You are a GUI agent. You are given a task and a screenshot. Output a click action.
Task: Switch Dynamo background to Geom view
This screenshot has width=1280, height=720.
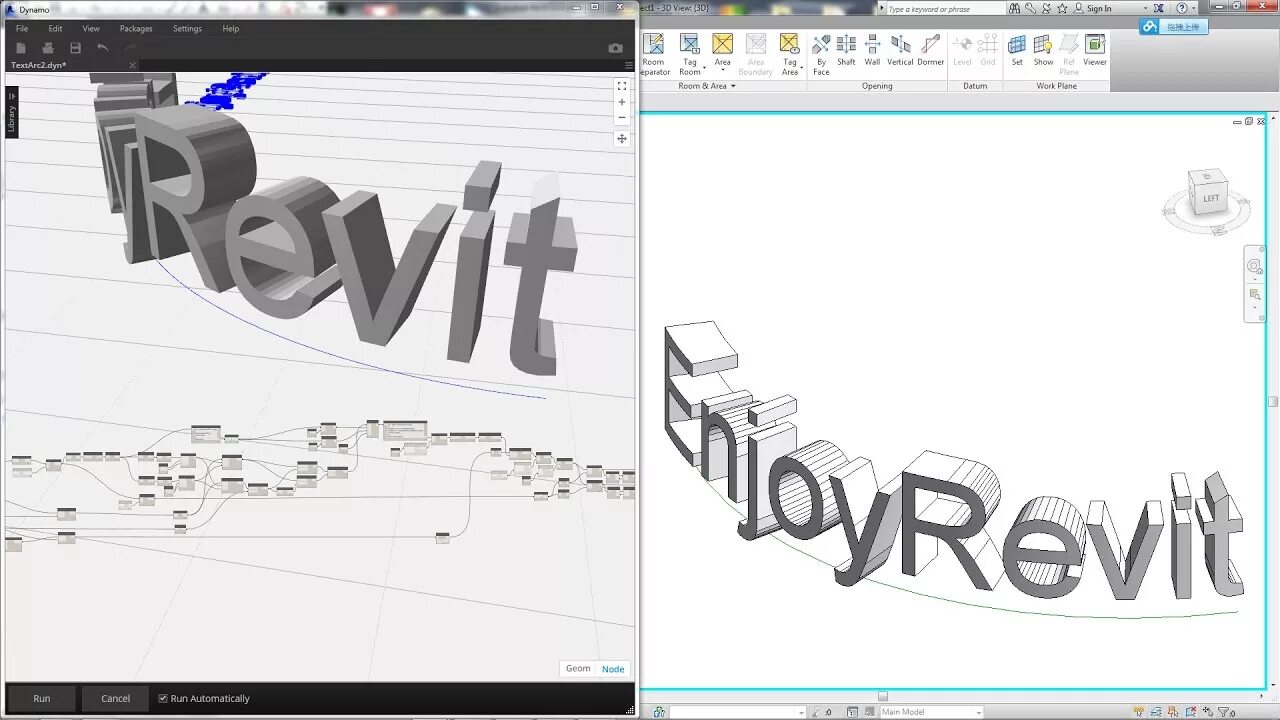[x=578, y=669]
